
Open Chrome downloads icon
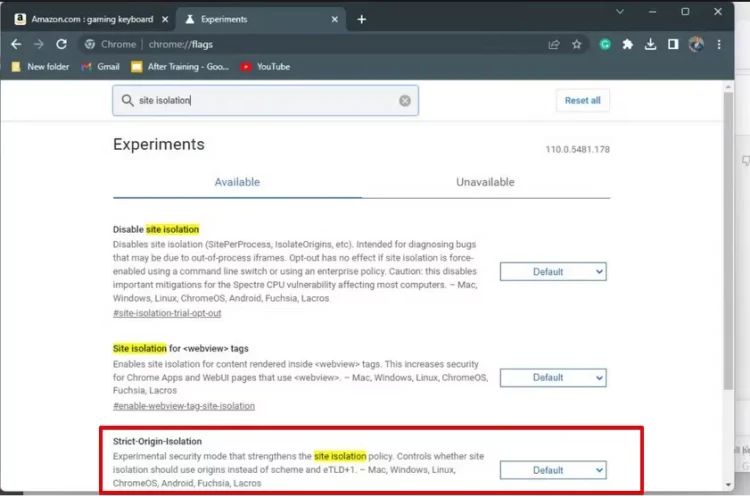pos(650,44)
